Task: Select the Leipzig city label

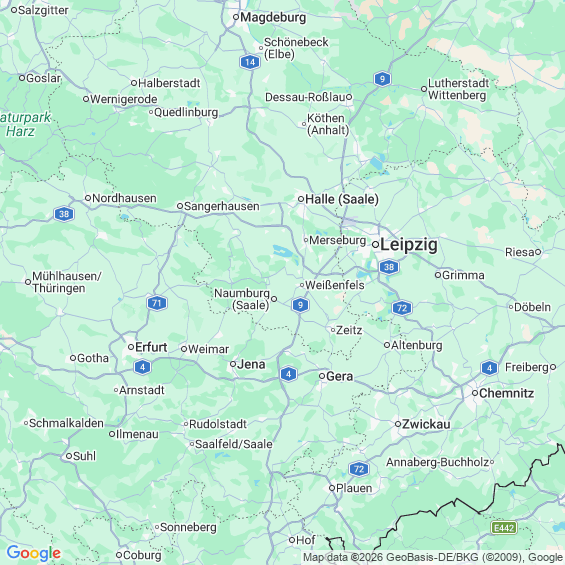Action: pos(409,245)
